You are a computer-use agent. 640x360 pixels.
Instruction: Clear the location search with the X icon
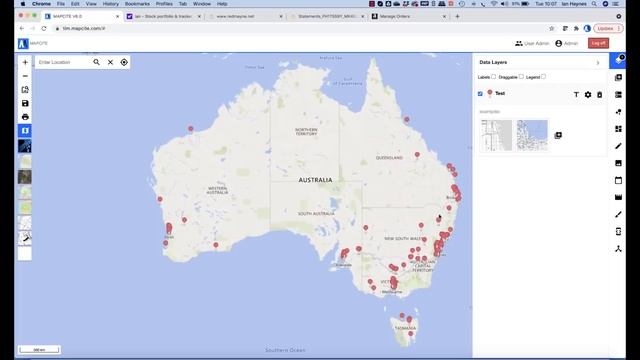tap(110, 62)
